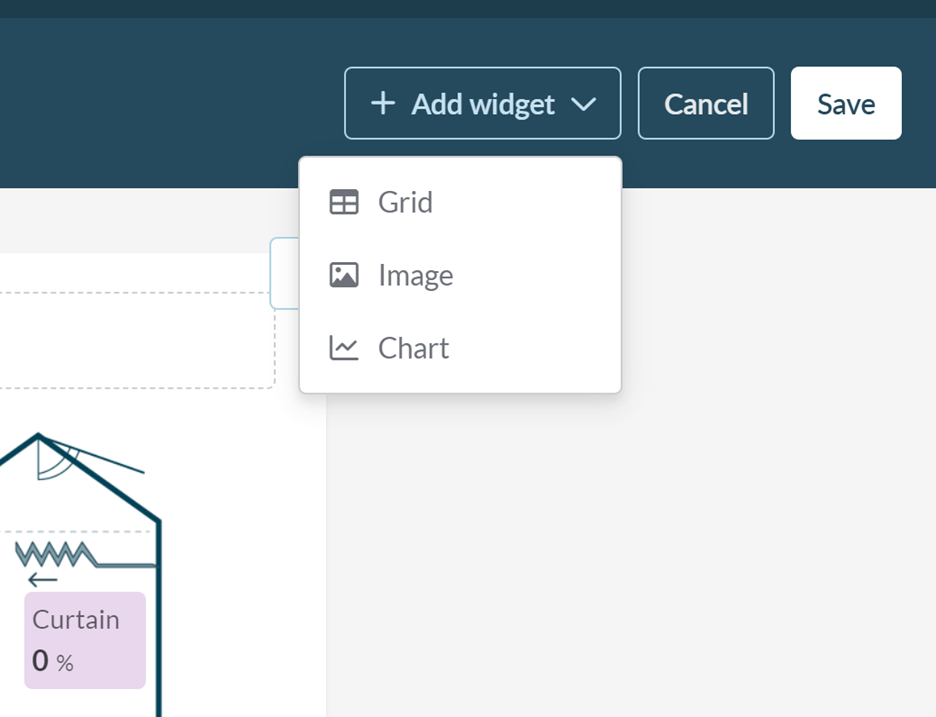
Task: Select the Image widget option
Action: 415,275
